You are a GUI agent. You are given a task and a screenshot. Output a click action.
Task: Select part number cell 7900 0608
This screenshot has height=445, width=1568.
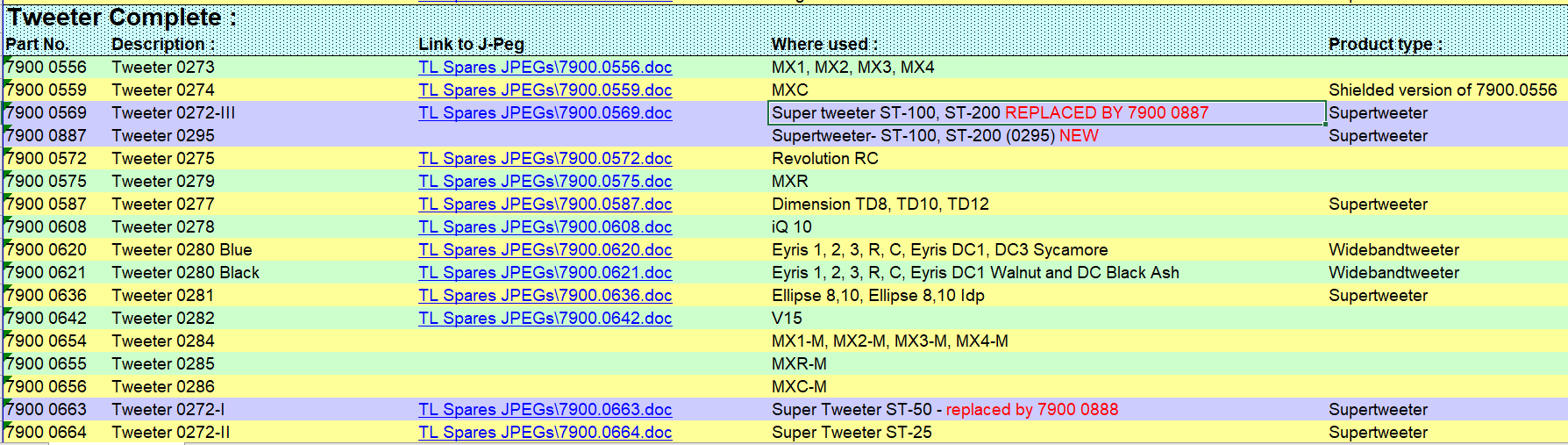[x=46, y=227]
